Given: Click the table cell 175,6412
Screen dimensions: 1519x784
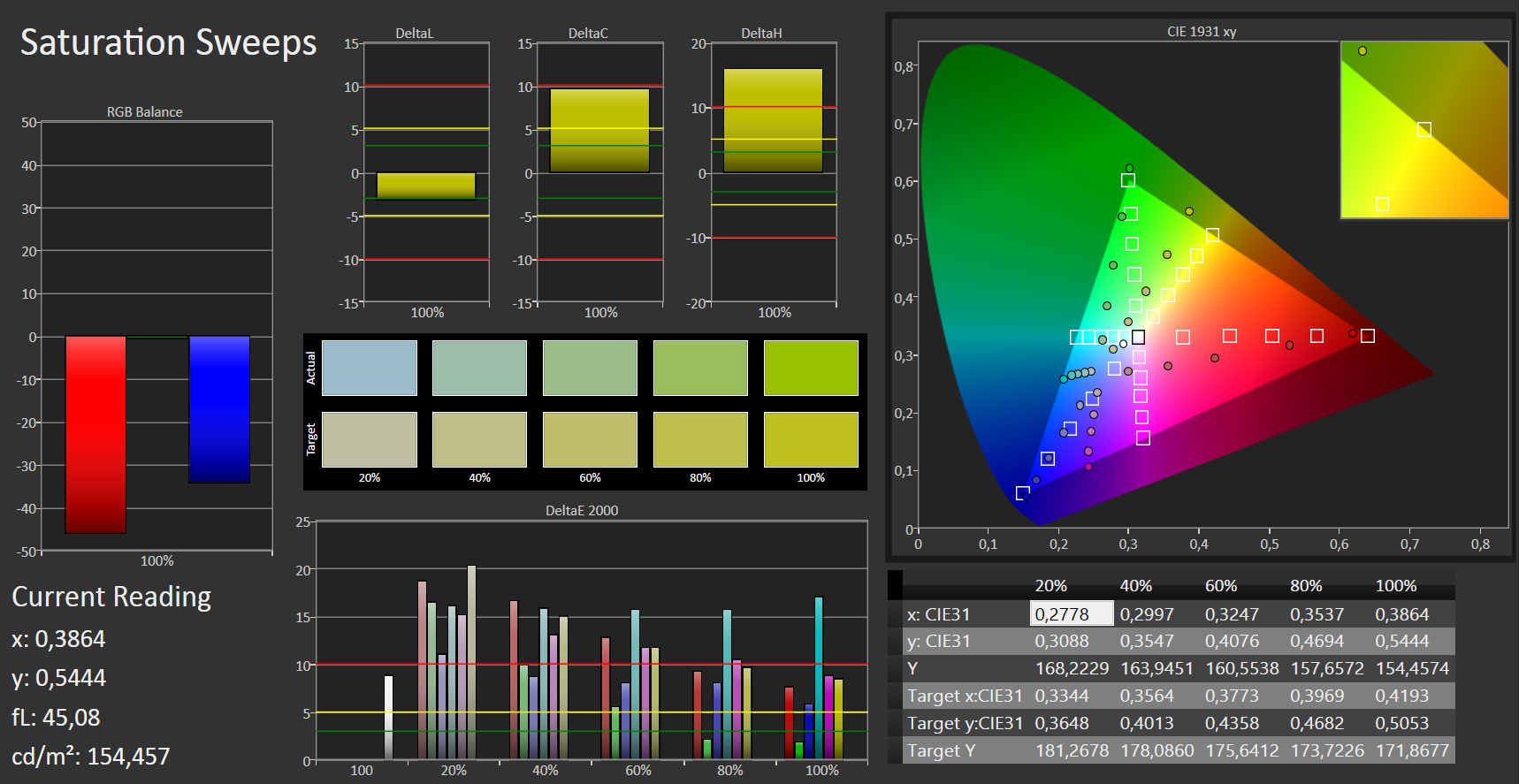Looking at the screenshot, I should [x=1242, y=750].
